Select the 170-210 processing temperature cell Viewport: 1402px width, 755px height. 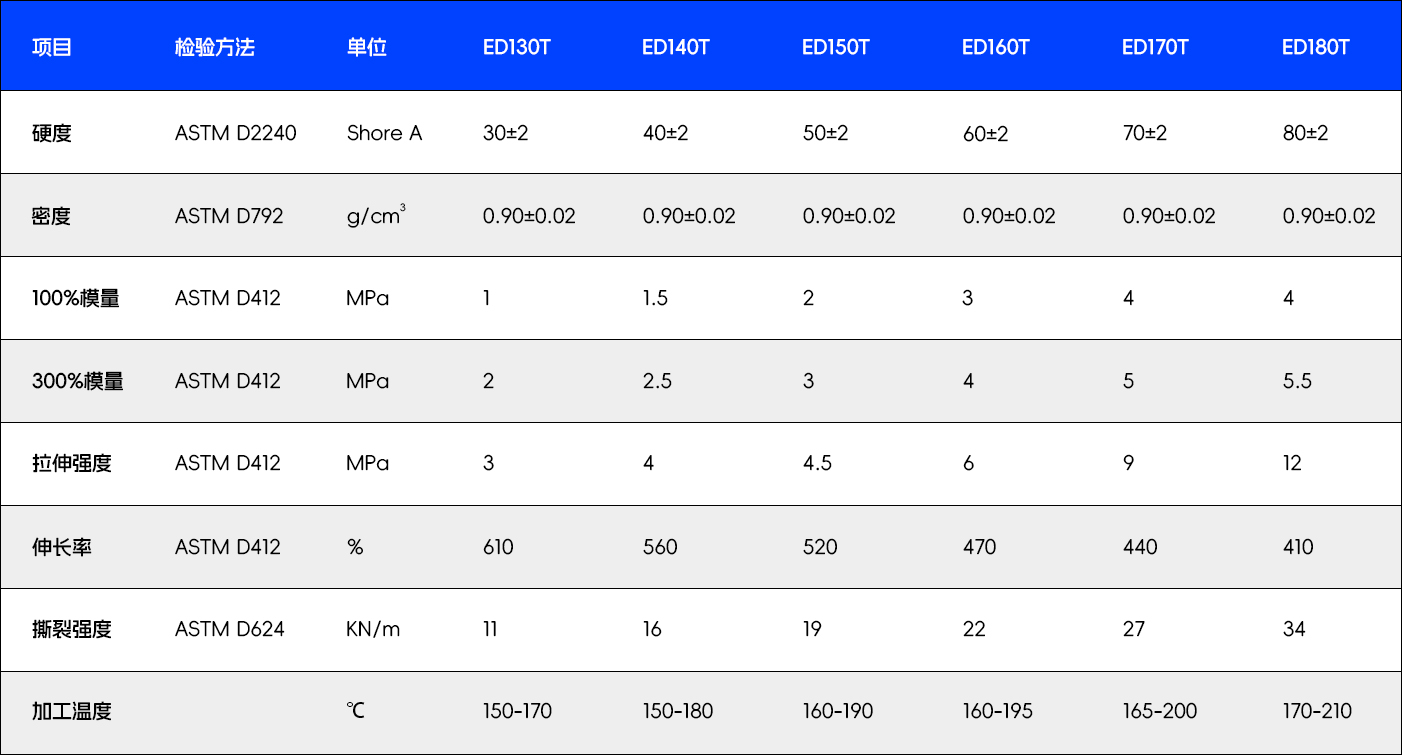click(x=1317, y=712)
